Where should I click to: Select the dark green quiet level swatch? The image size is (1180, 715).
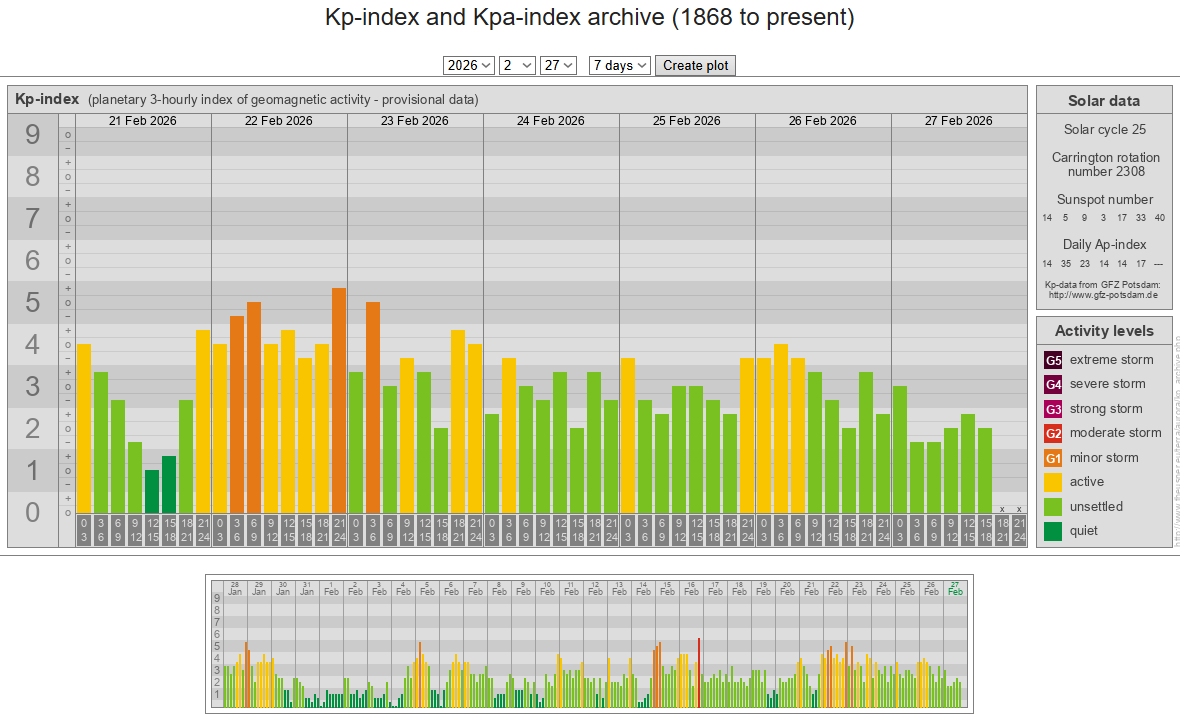tap(1053, 531)
